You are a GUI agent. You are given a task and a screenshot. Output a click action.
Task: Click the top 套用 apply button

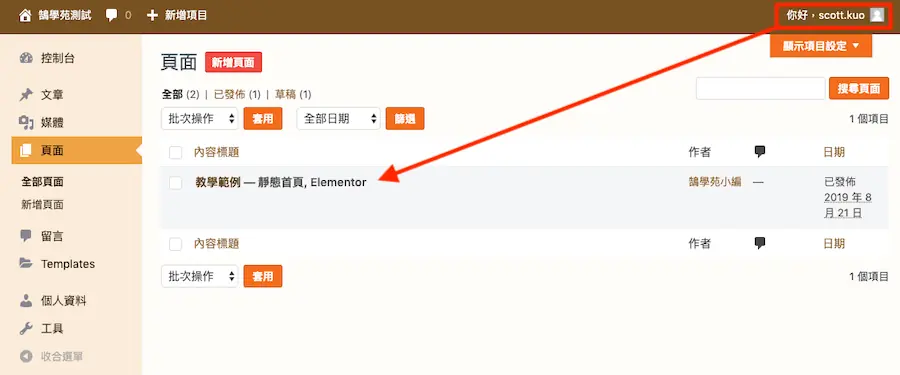tap(263, 119)
